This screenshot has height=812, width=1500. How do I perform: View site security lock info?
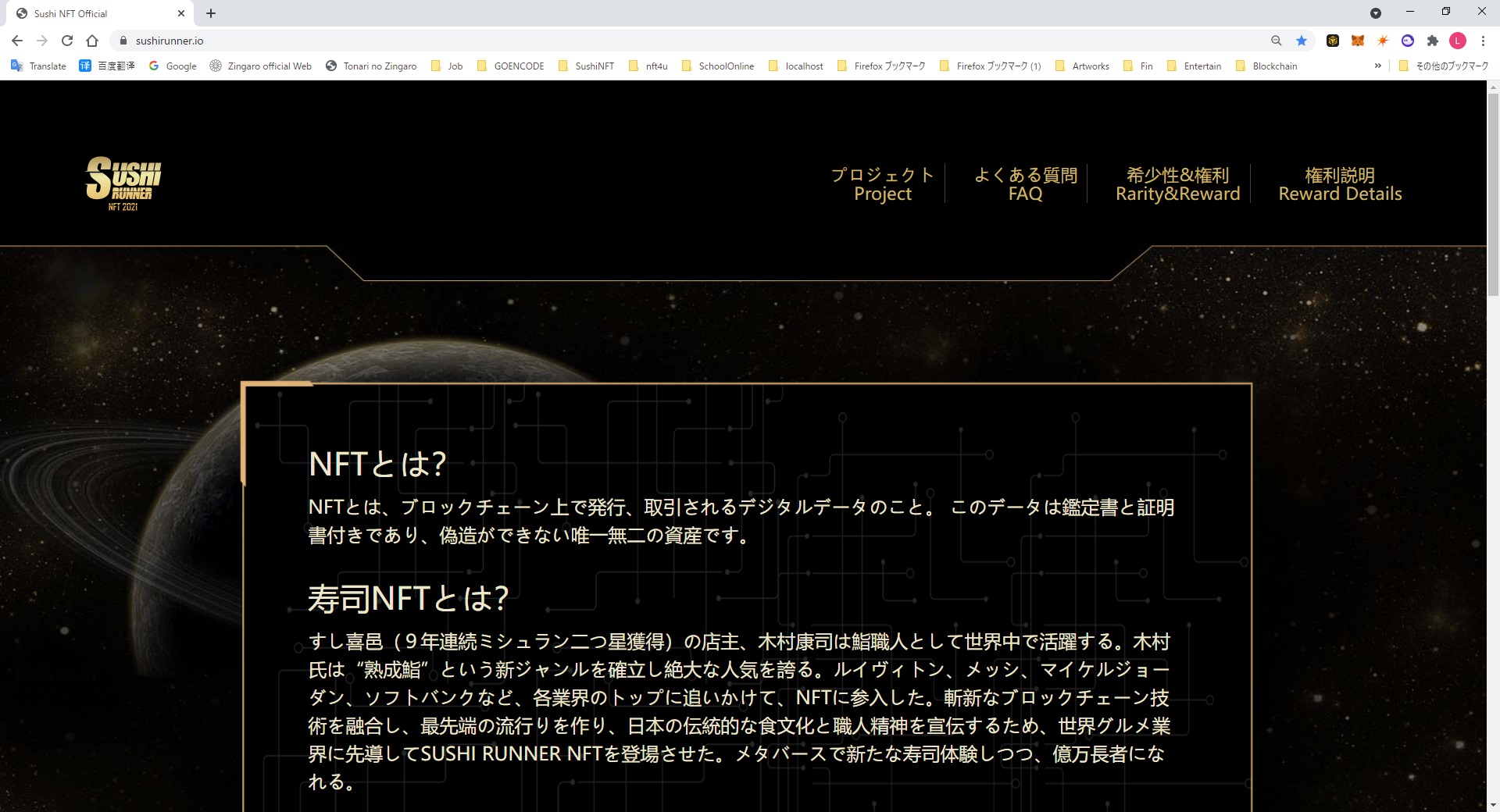[123, 41]
